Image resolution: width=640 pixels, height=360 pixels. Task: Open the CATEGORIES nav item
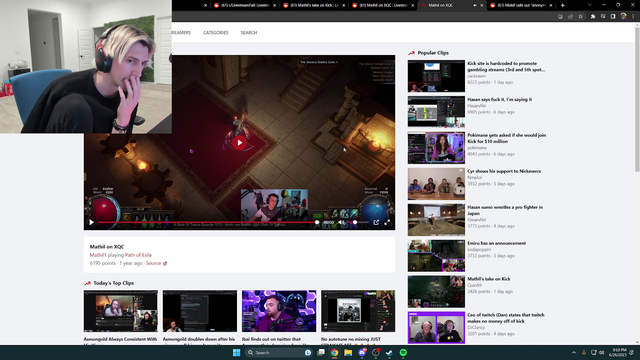[216, 33]
